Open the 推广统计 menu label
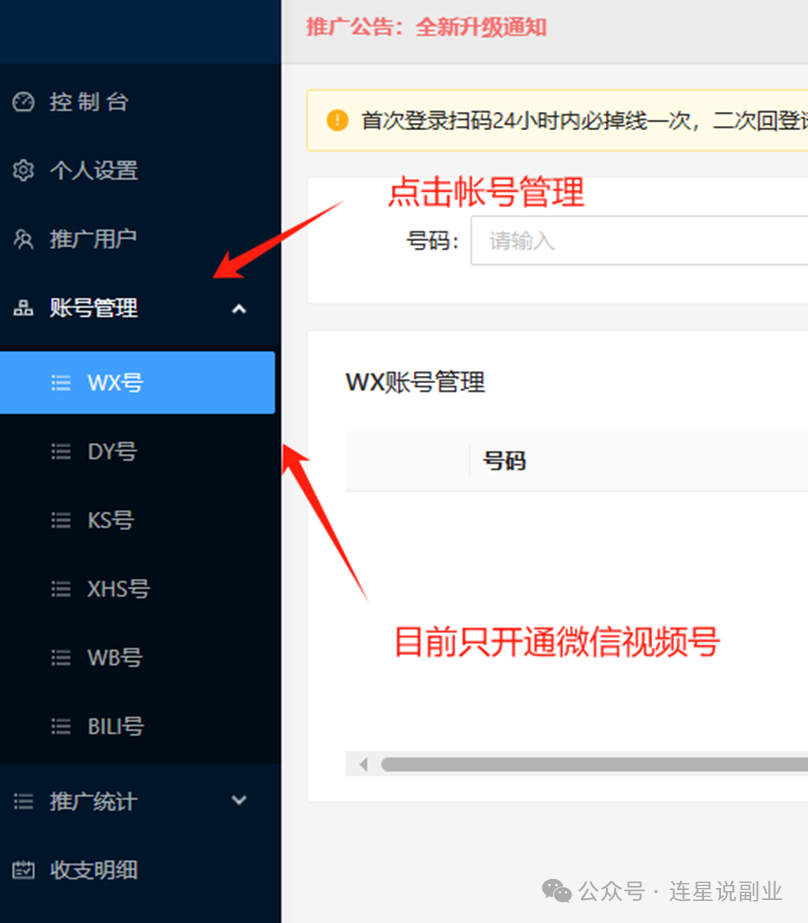Screen dimensions: 808x923 click(94, 801)
